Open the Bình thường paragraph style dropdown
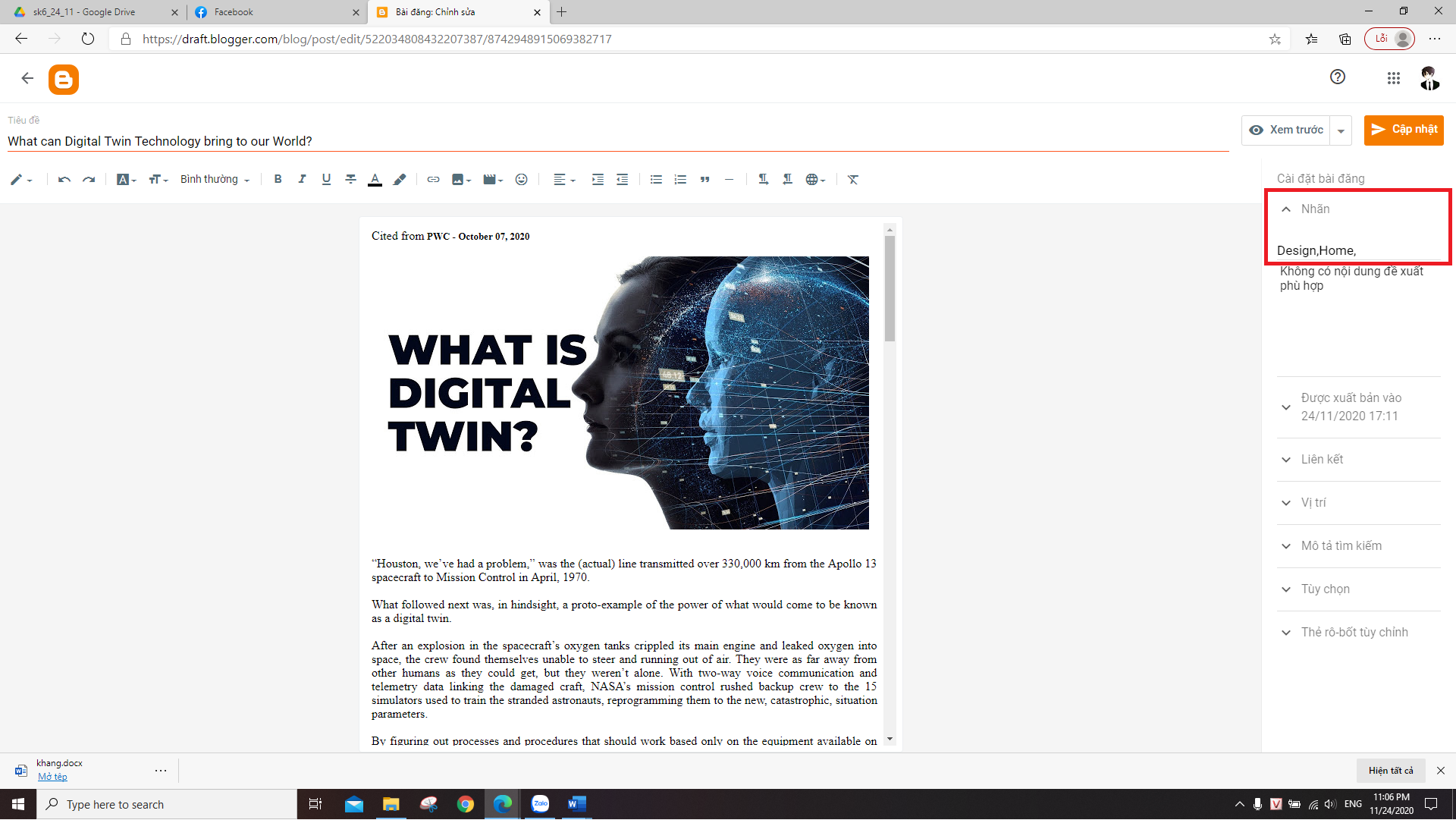Viewport: 1456px width, 820px height. pyautogui.click(x=215, y=180)
